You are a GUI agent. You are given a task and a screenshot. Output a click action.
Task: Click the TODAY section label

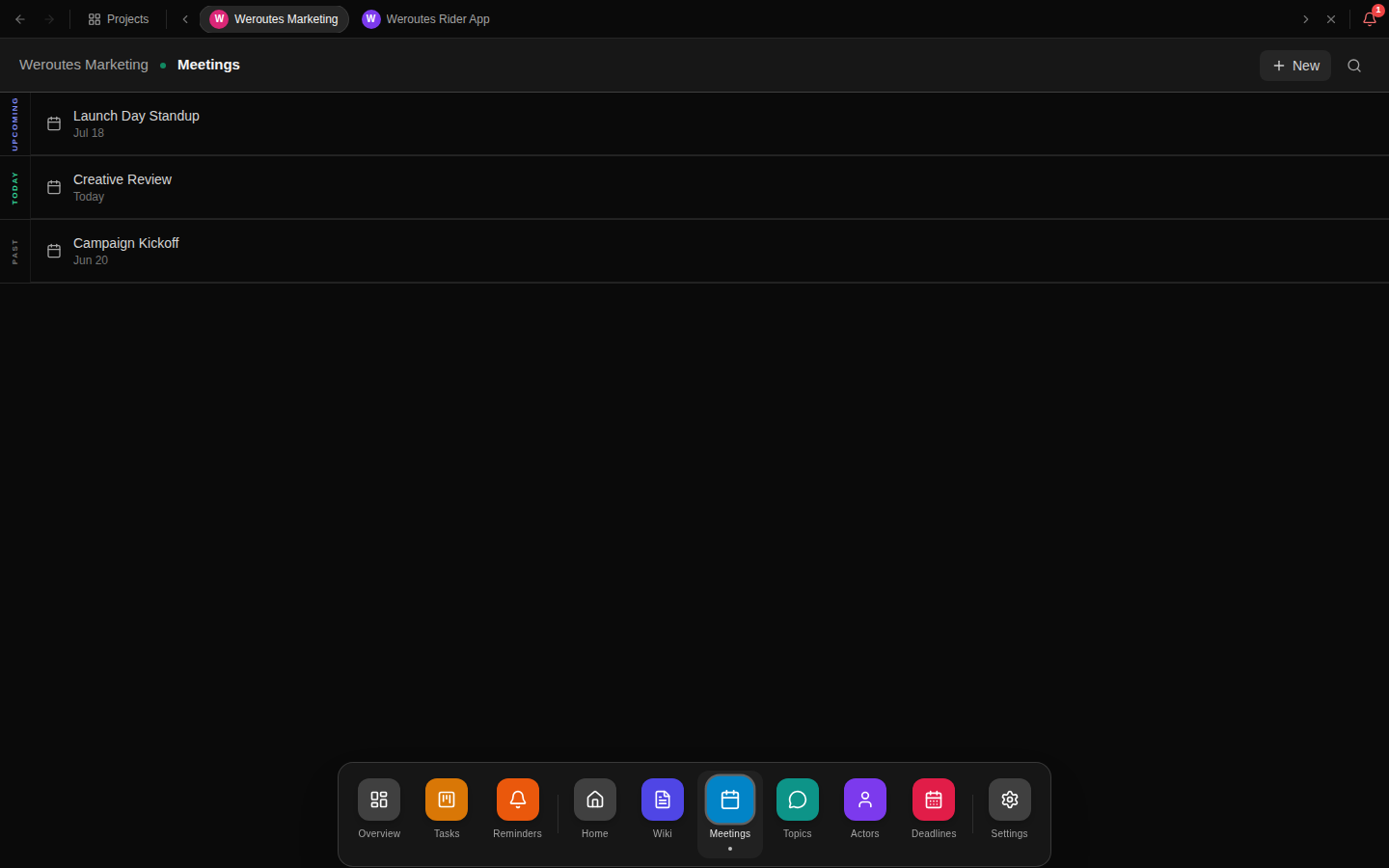pos(14,187)
